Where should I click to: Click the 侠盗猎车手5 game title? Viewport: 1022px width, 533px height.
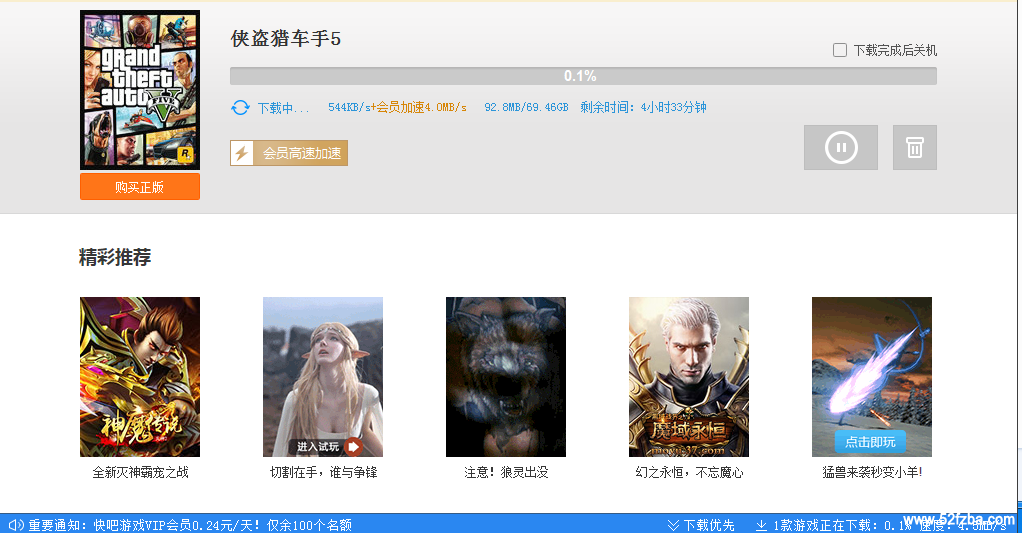click(x=285, y=38)
